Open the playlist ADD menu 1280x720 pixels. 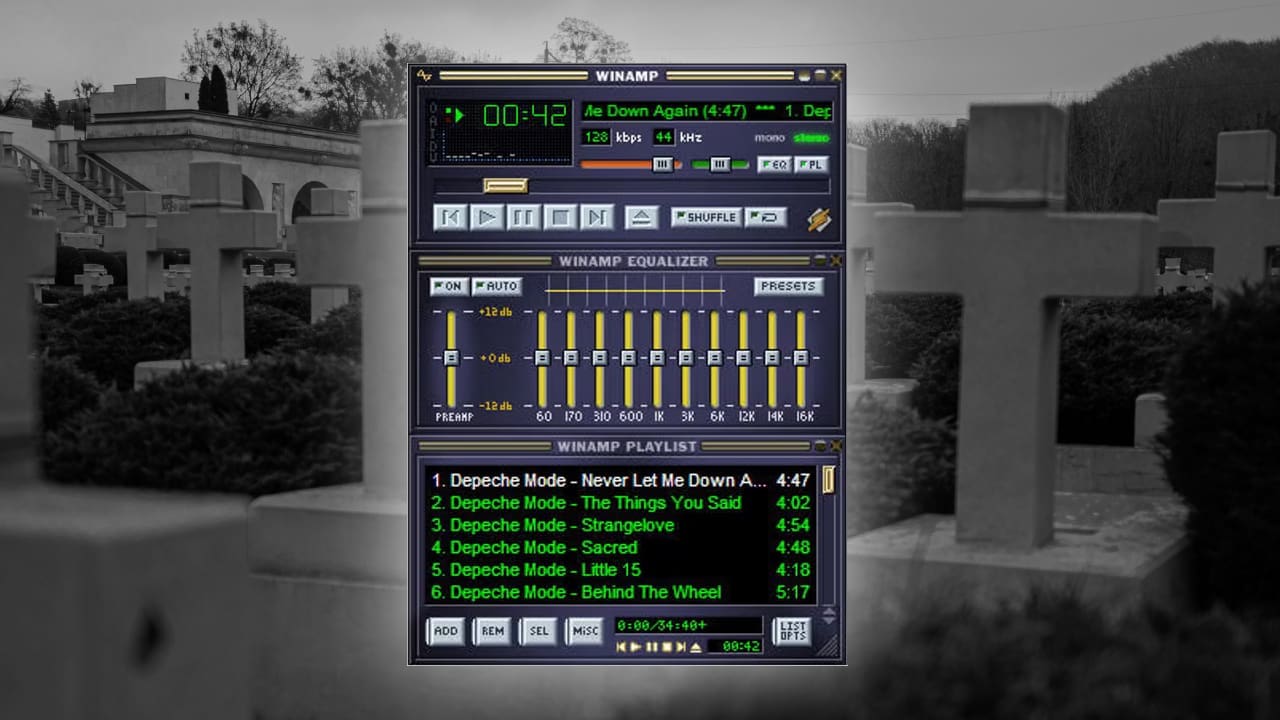click(x=446, y=631)
